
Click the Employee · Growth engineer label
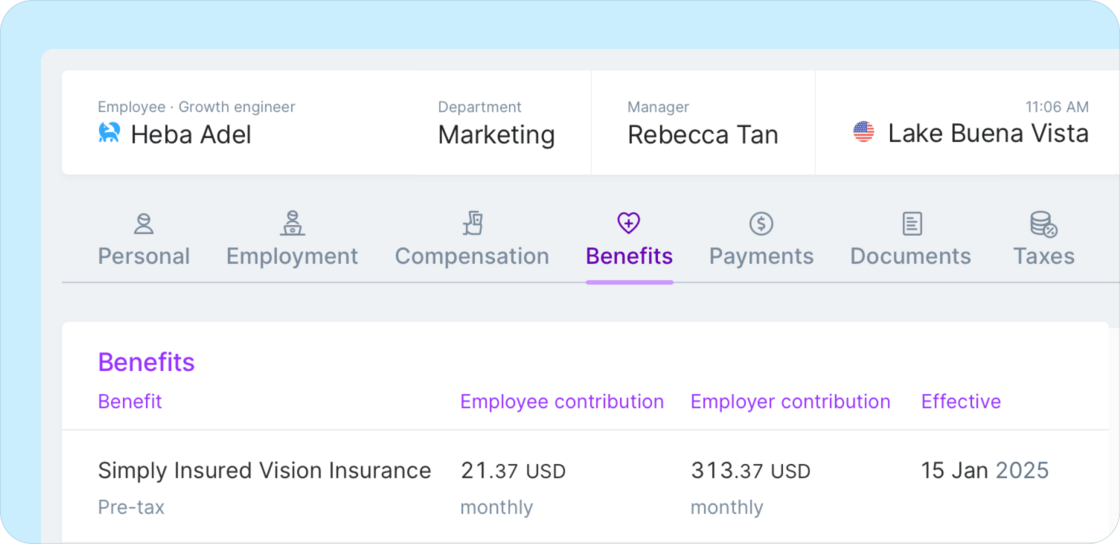click(196, 107)
